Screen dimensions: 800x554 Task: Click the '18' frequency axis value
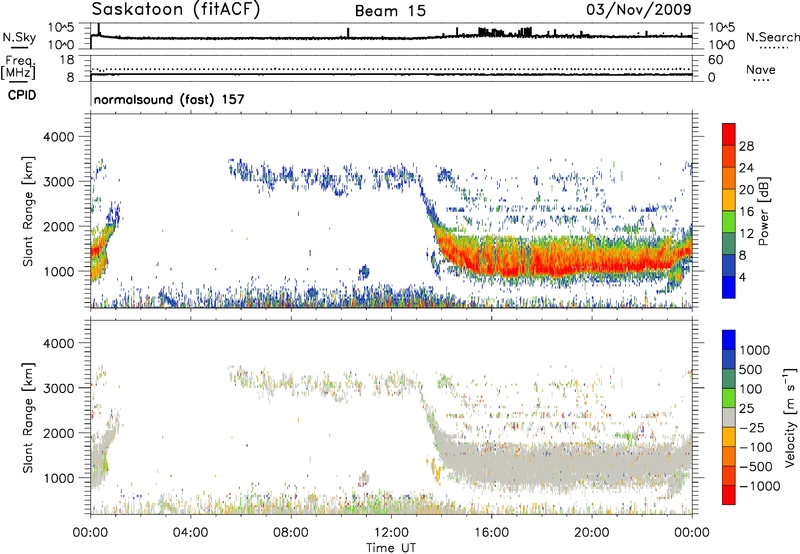(x=67, y=60)
